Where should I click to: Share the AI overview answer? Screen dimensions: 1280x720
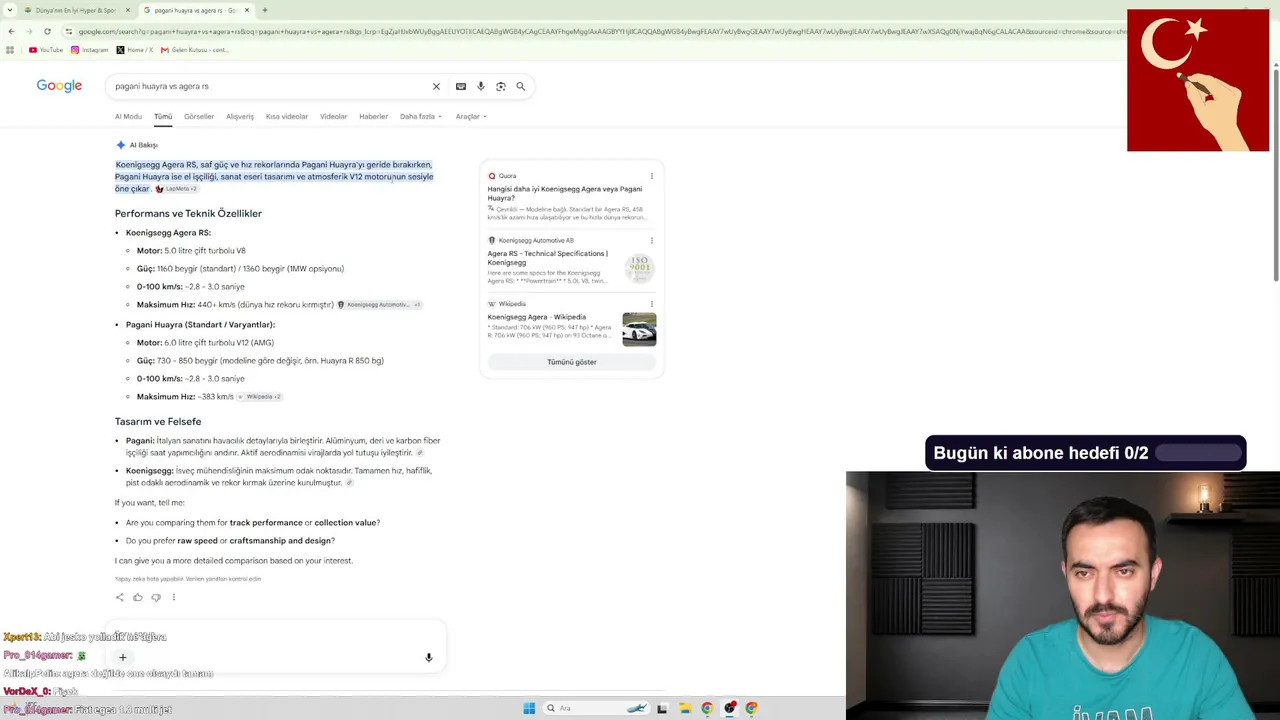click(x=120, y=597)
